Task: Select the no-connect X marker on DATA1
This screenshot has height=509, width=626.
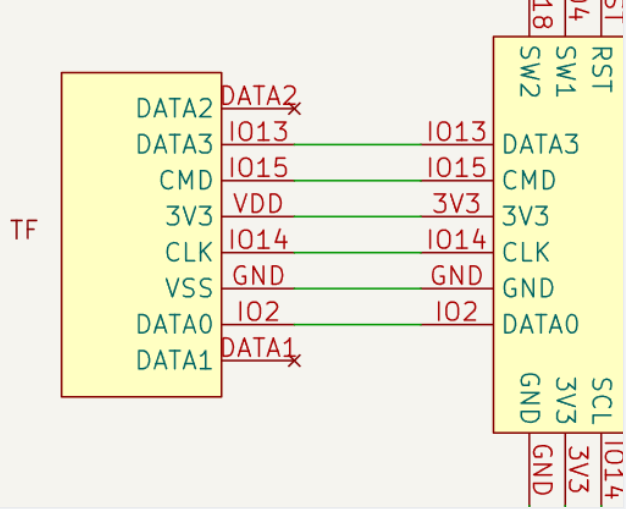Action: pyautogui.click(x=293, y=360)
